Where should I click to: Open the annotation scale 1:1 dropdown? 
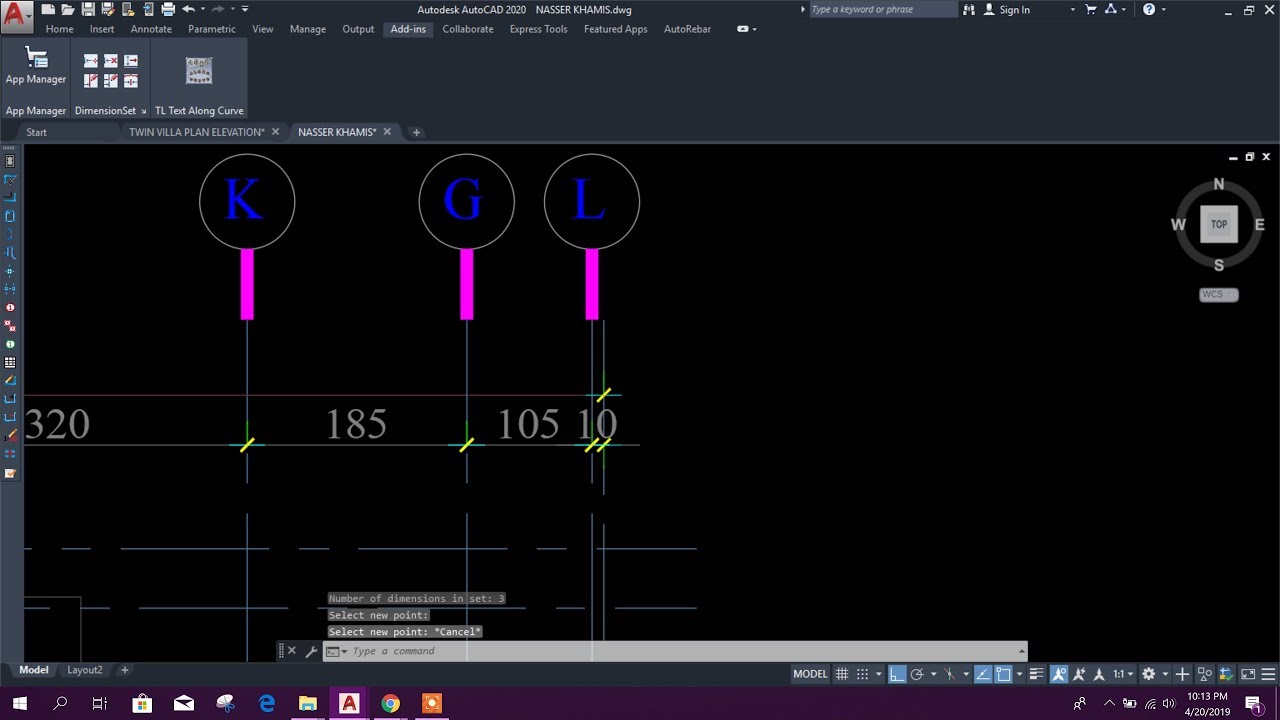click(x=1123, y=674)
